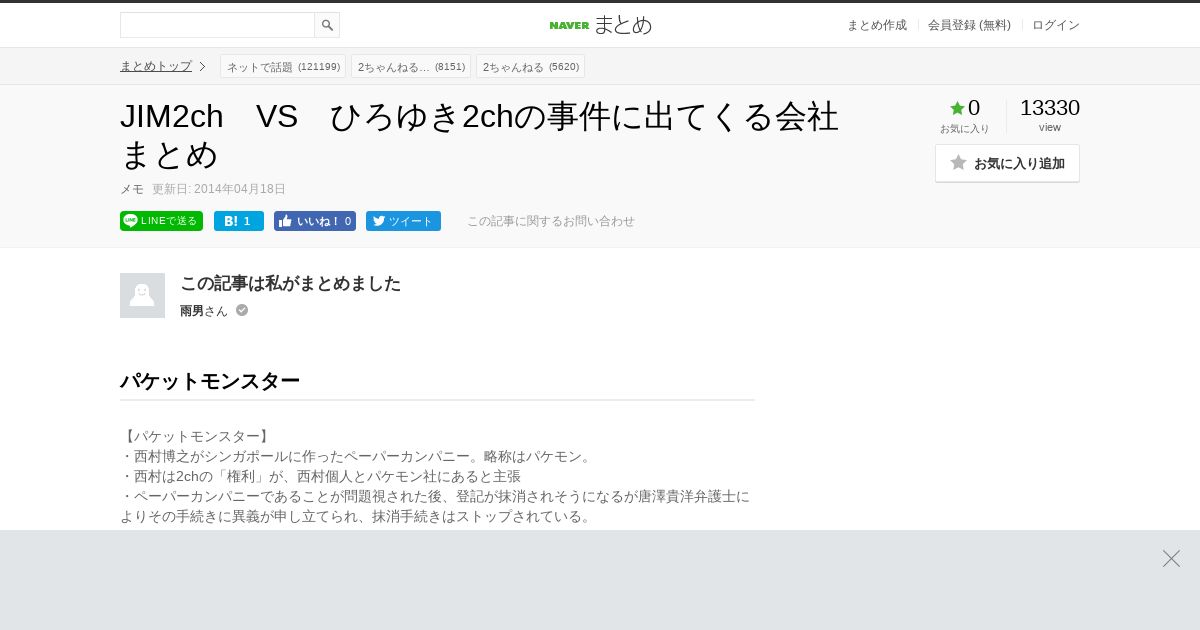Click the article title JIM2ch VS ひろゆき
The image size is (1200, 630).
coord(479,135)
